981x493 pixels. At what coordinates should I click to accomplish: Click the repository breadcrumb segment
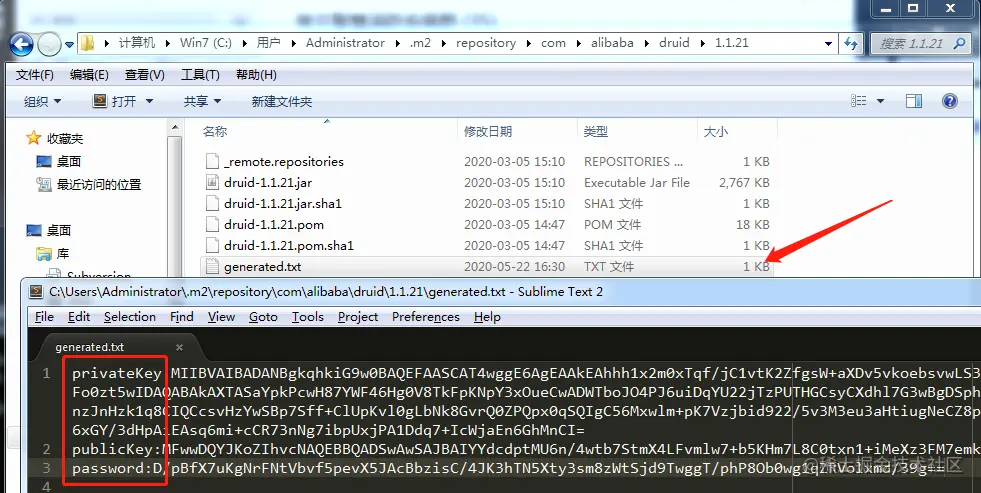click(485, 43)
